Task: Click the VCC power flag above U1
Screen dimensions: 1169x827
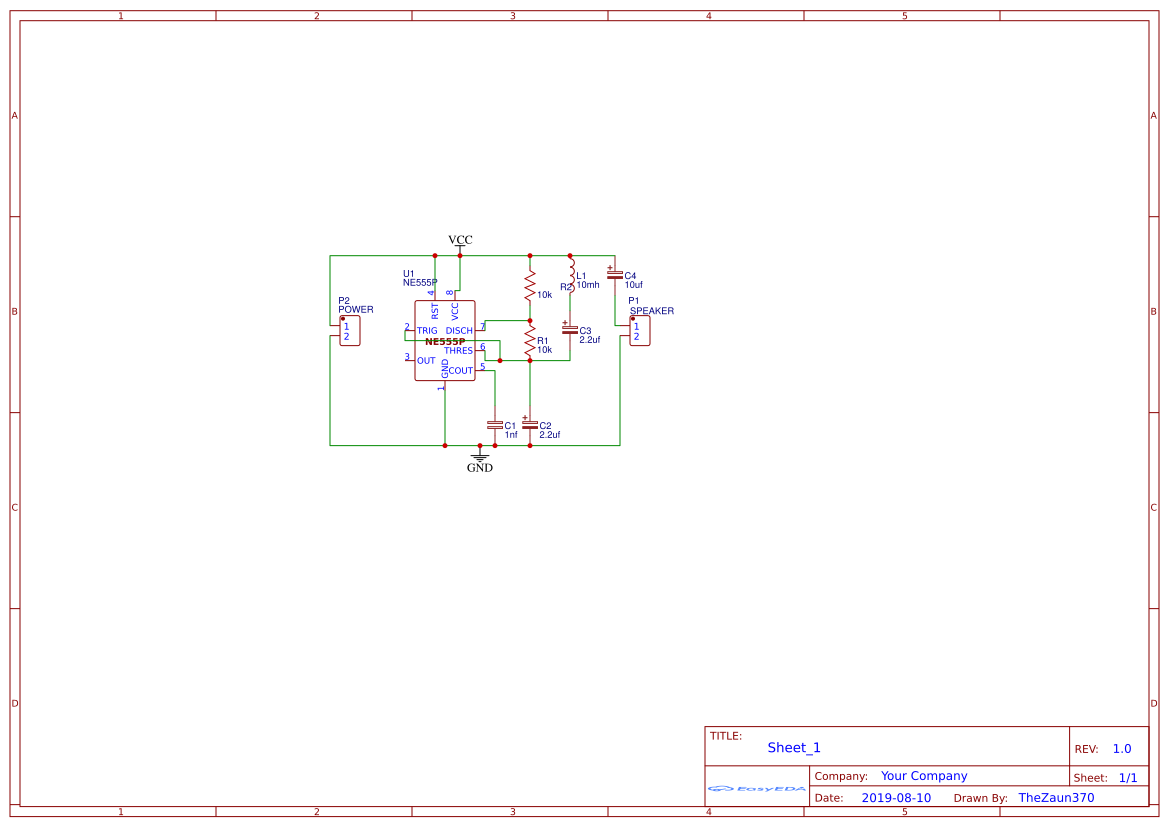Action: point(460,243)
